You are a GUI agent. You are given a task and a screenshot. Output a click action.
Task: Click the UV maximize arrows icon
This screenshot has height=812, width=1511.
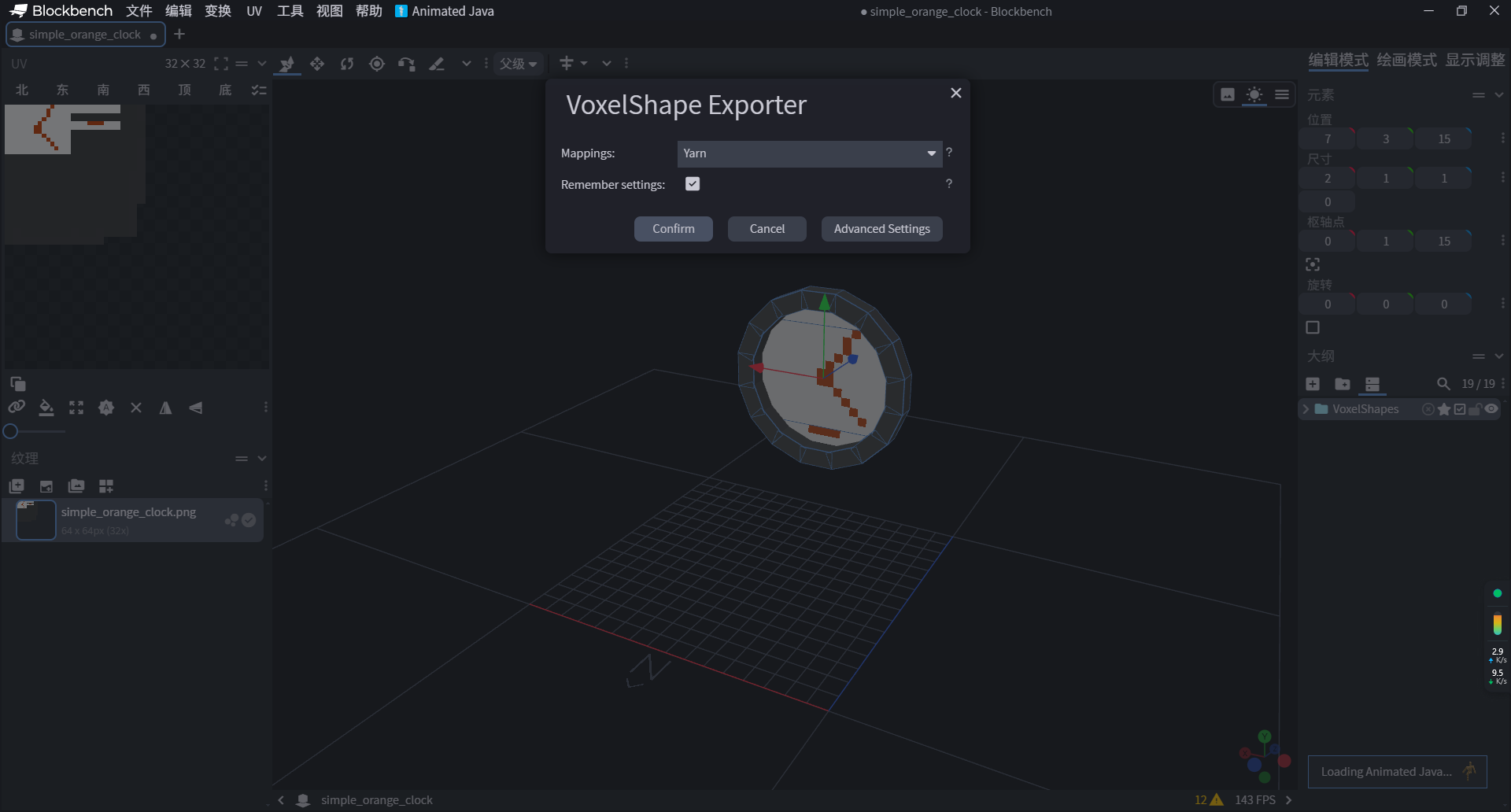point(76,408)
